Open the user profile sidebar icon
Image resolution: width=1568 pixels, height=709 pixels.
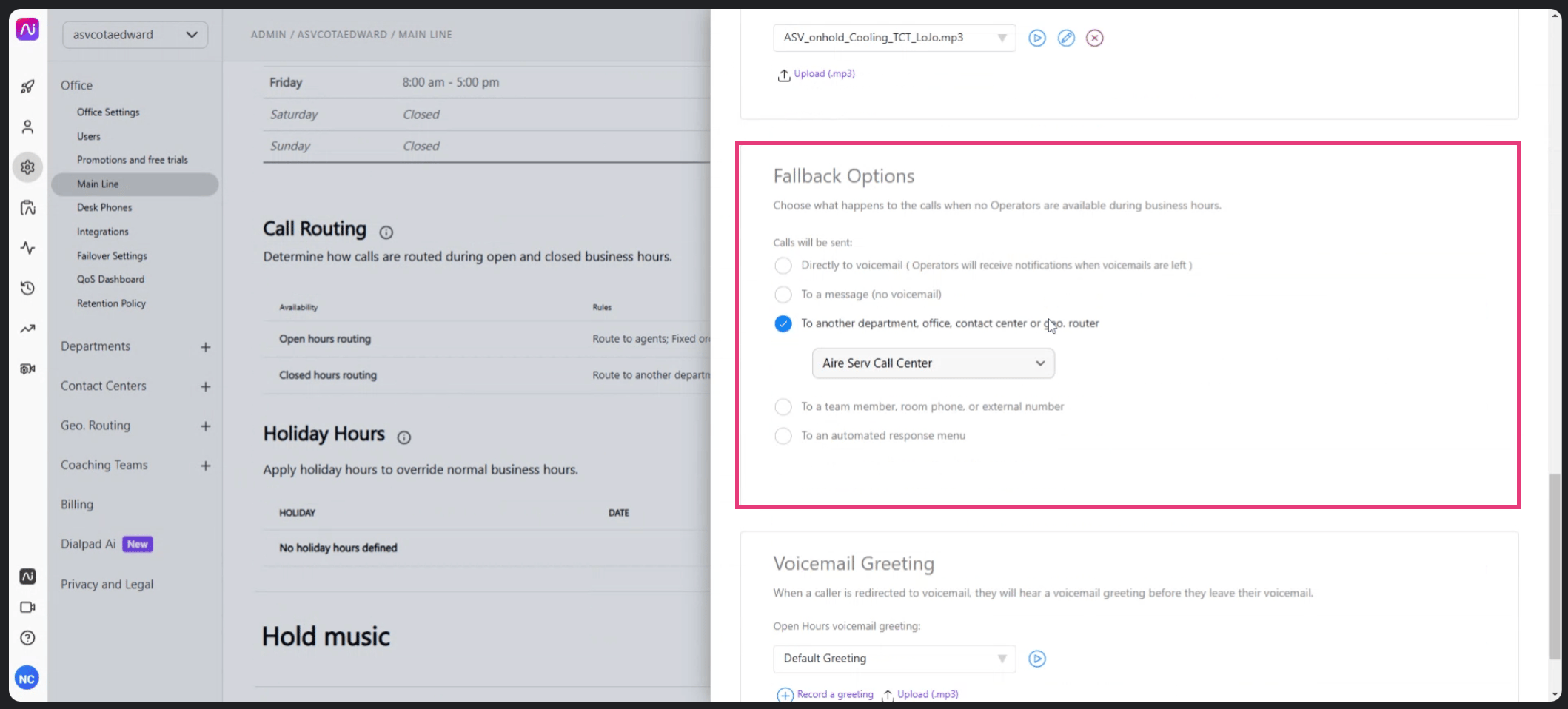pyautogui.click(x=27, y=127)
